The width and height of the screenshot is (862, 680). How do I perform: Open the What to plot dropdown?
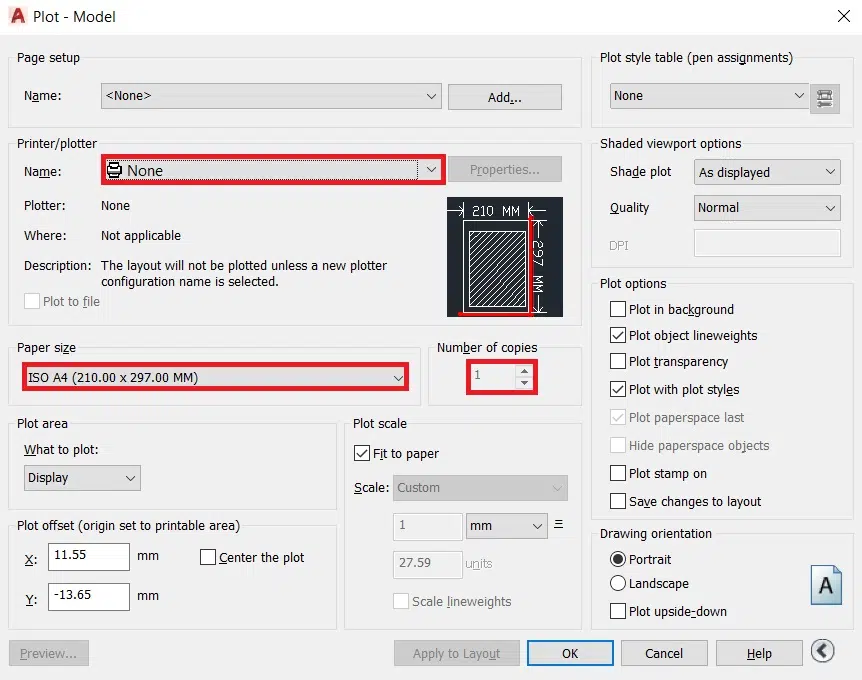tap(82, 478)
